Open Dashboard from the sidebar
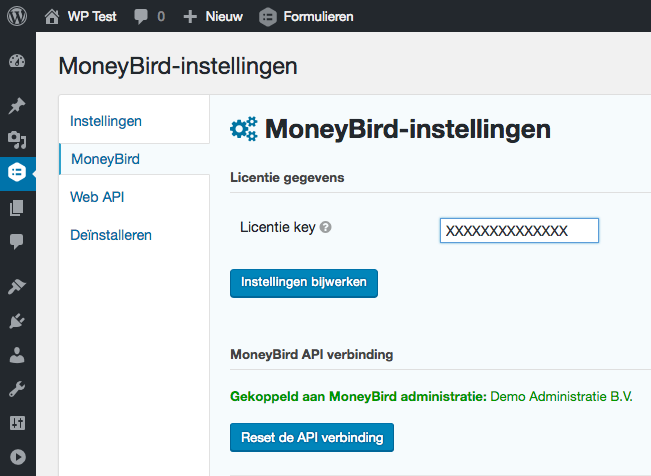 pyautogui.click(x=17, y=62)
